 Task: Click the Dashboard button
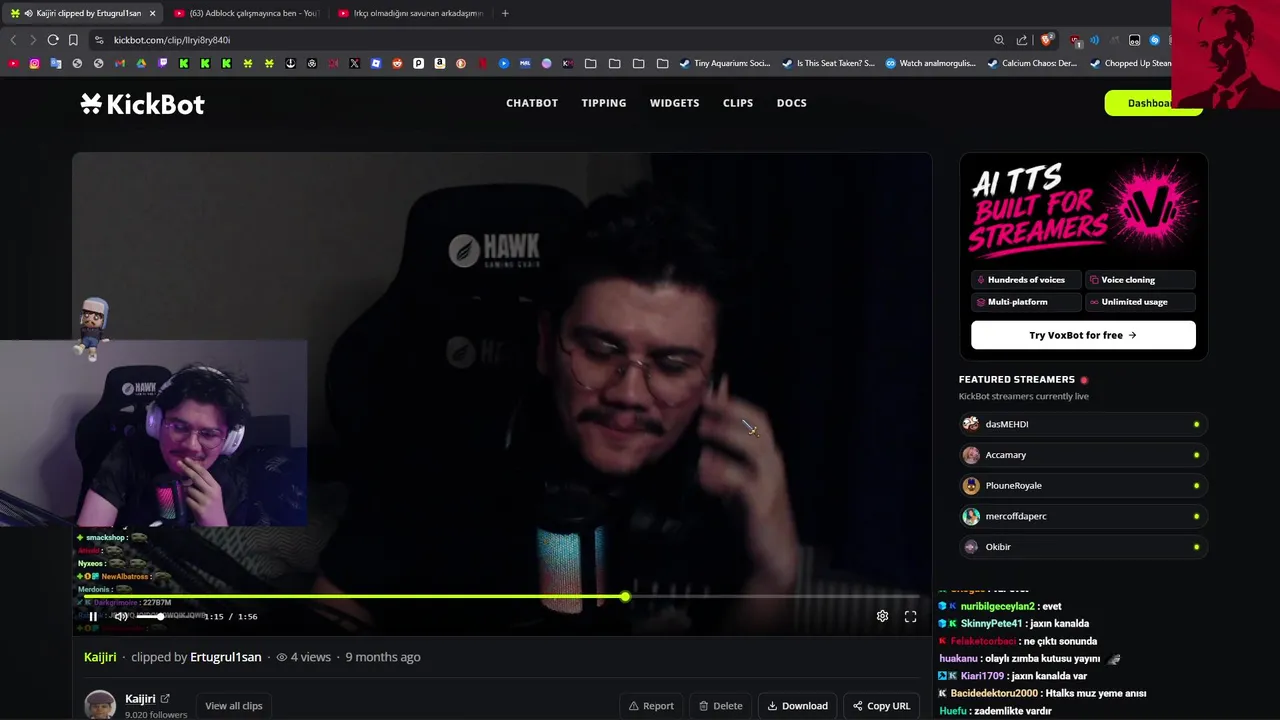click(1153, 103)
